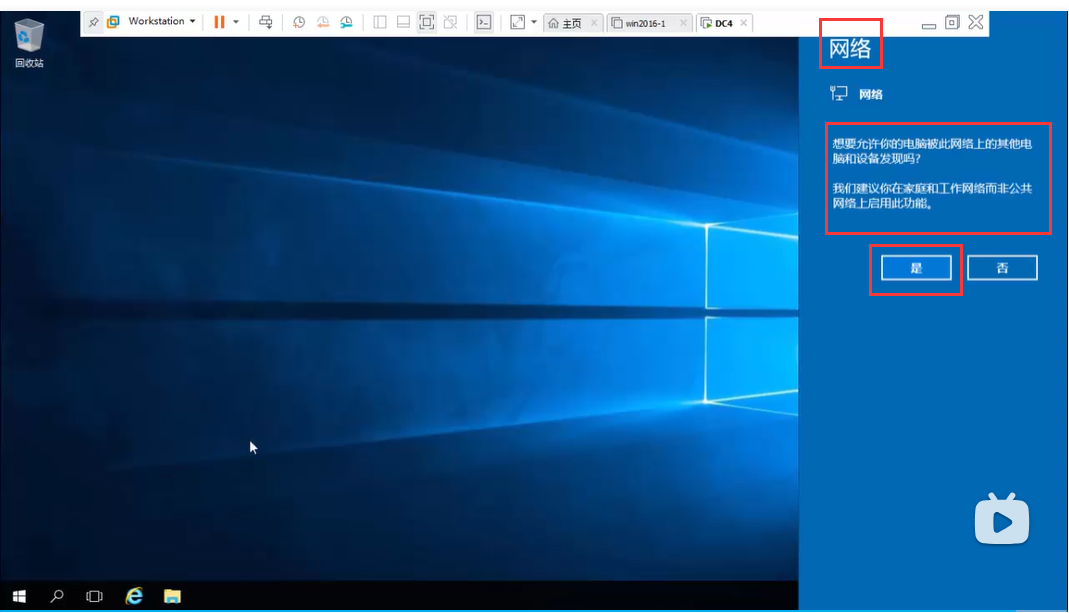This screenshot has width=1069, height=613.
Task: Toggle the thumbnail bar view icon
Action: click(404, 23)
